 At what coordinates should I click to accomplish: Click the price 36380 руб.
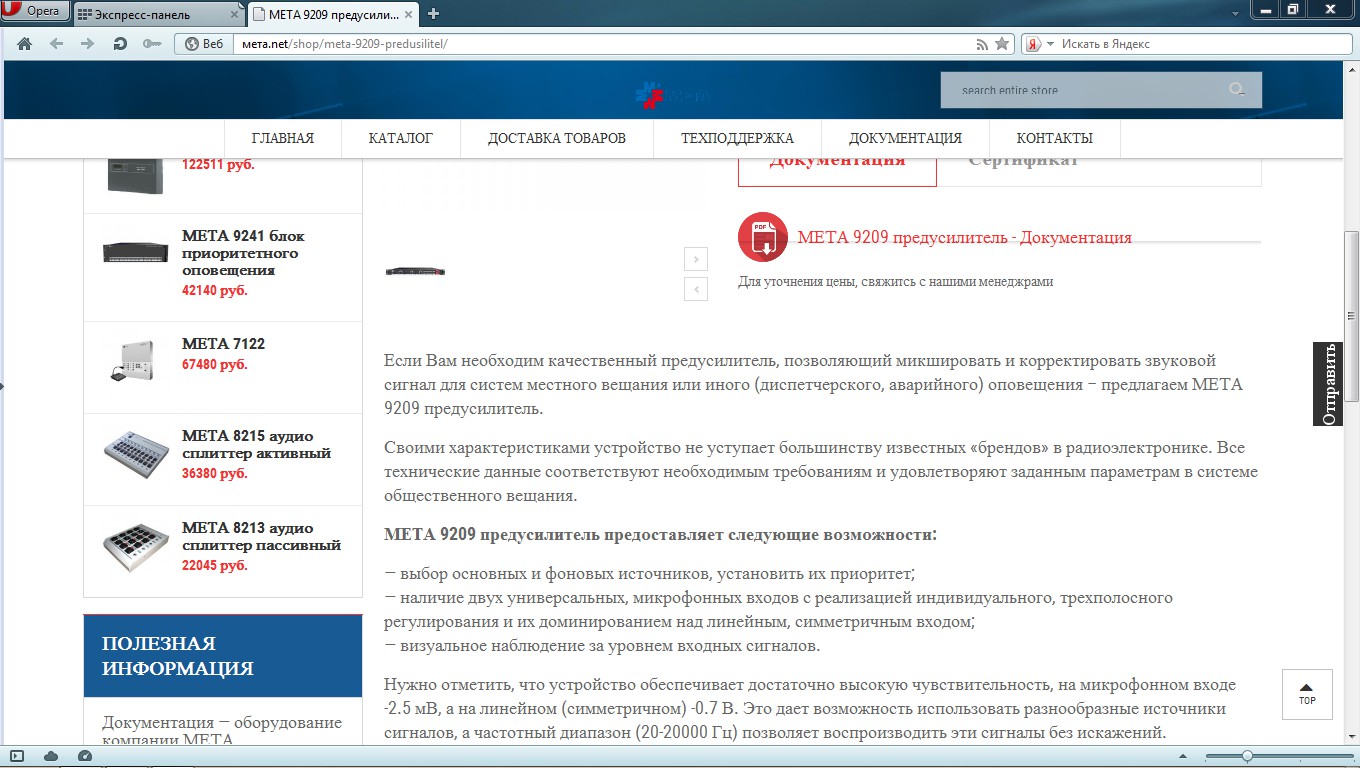coord(214,474)
